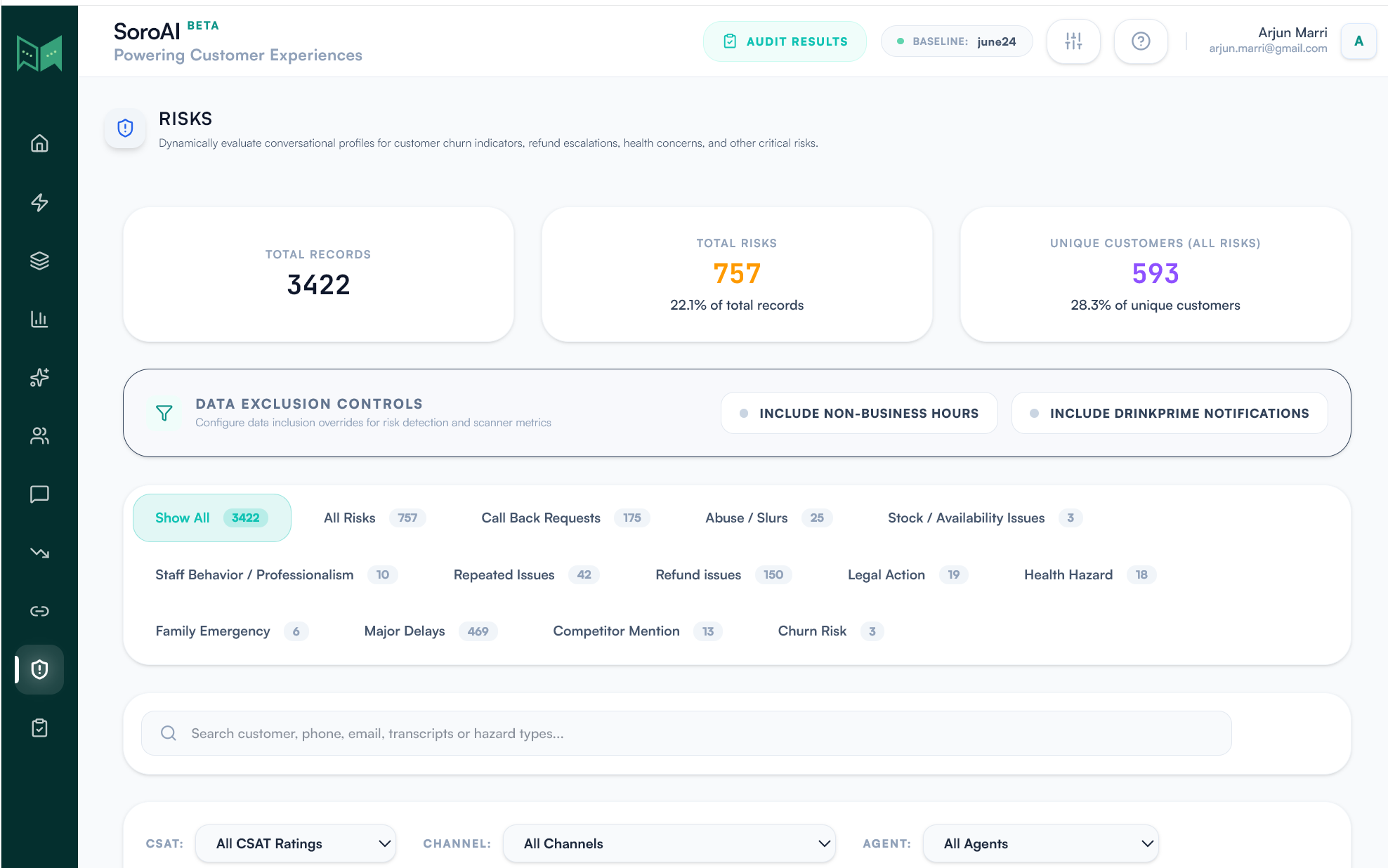The image size is (1388, 868).
Task: Open the stacked layers sidebar icon
Action: point(39,261)
